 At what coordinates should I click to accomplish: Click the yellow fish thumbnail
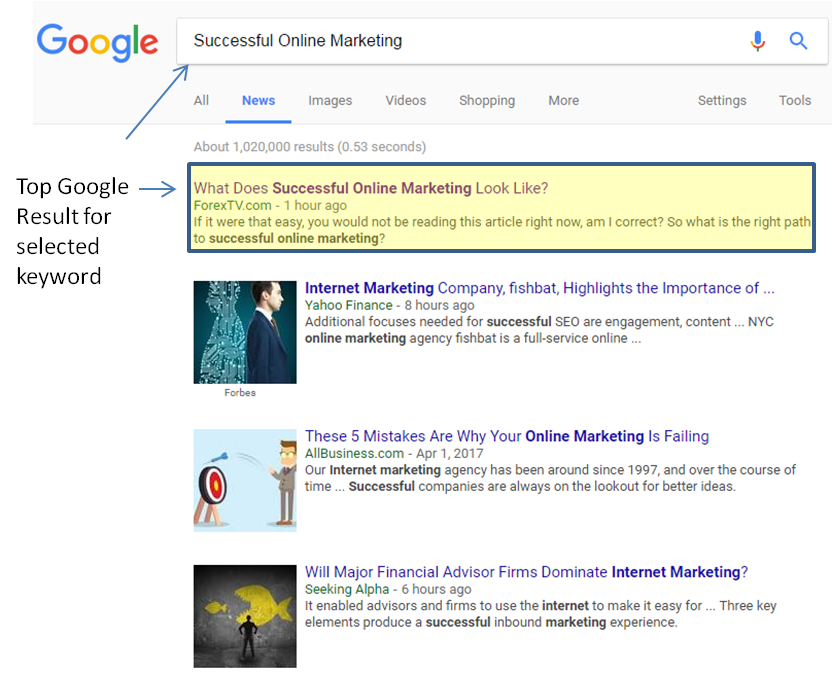coord(245,616)
